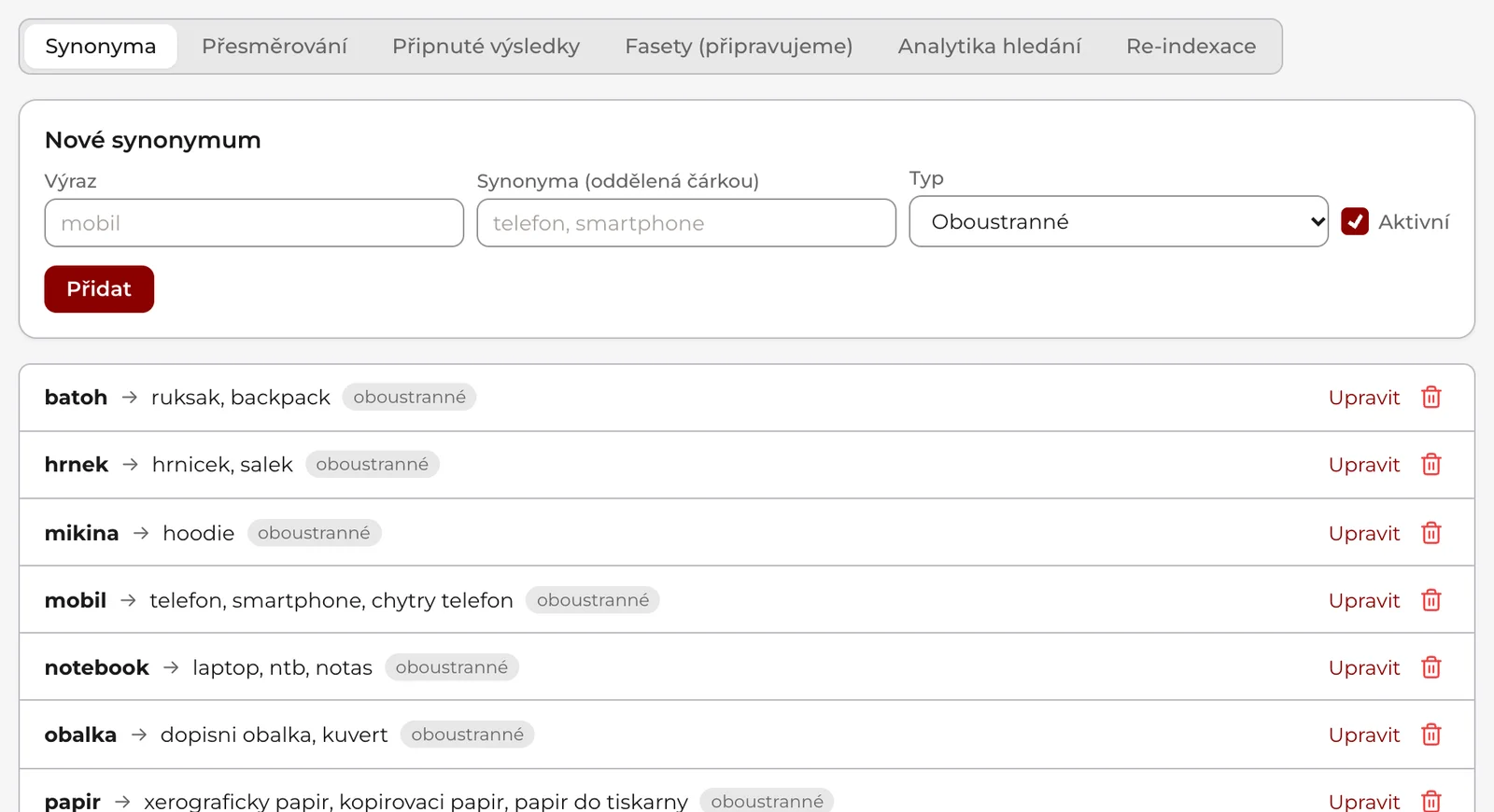This screenshot has width=1494, height=812.
Task: Click the Přidat button
Action: [99, 289]
